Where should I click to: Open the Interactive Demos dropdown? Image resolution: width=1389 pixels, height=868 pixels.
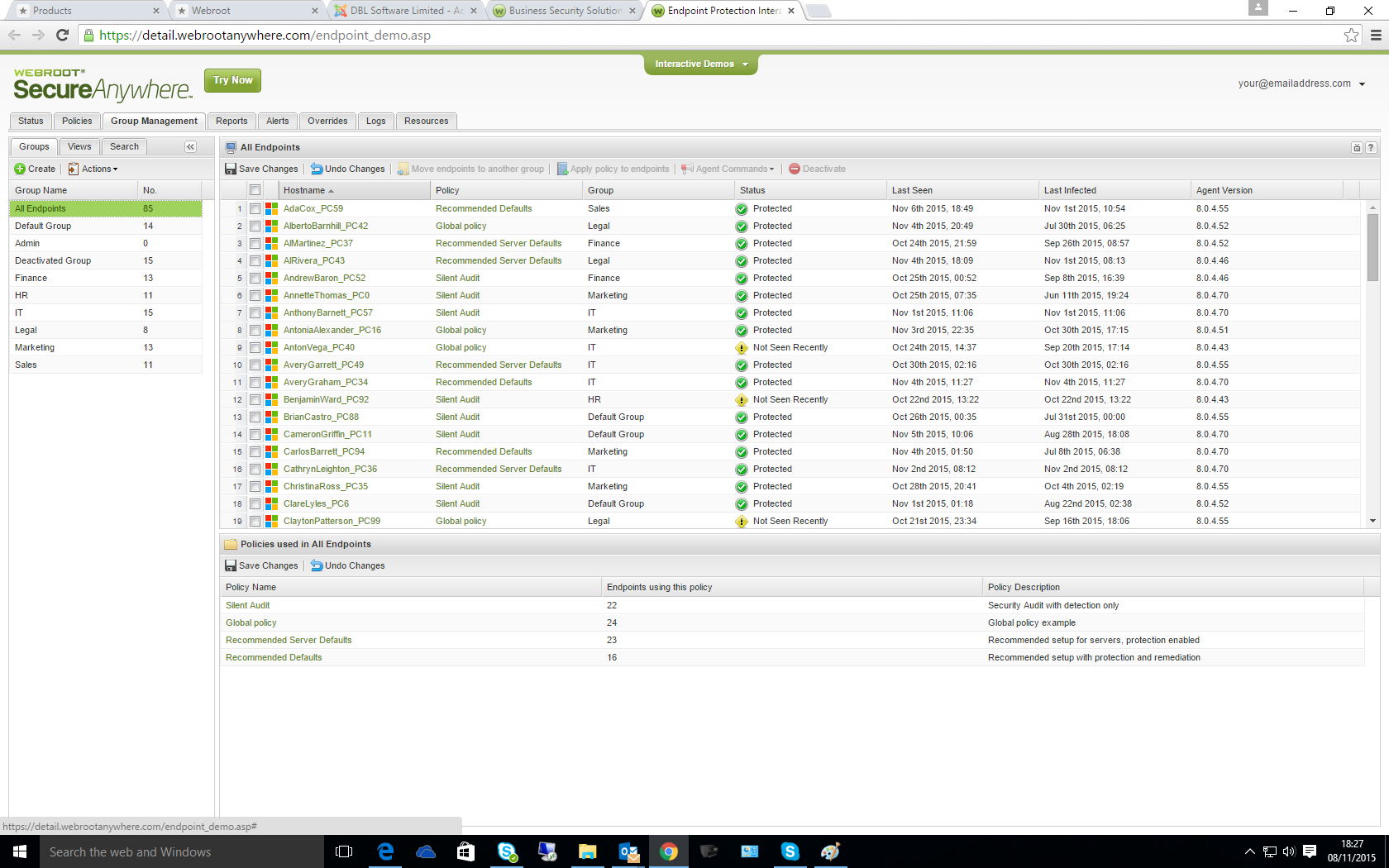point(701,64)
